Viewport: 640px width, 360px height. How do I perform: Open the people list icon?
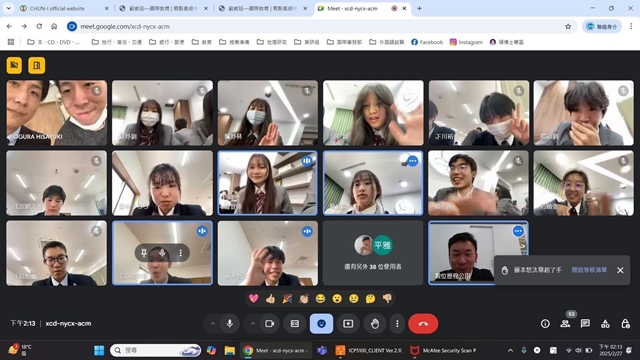coord(565,324)
